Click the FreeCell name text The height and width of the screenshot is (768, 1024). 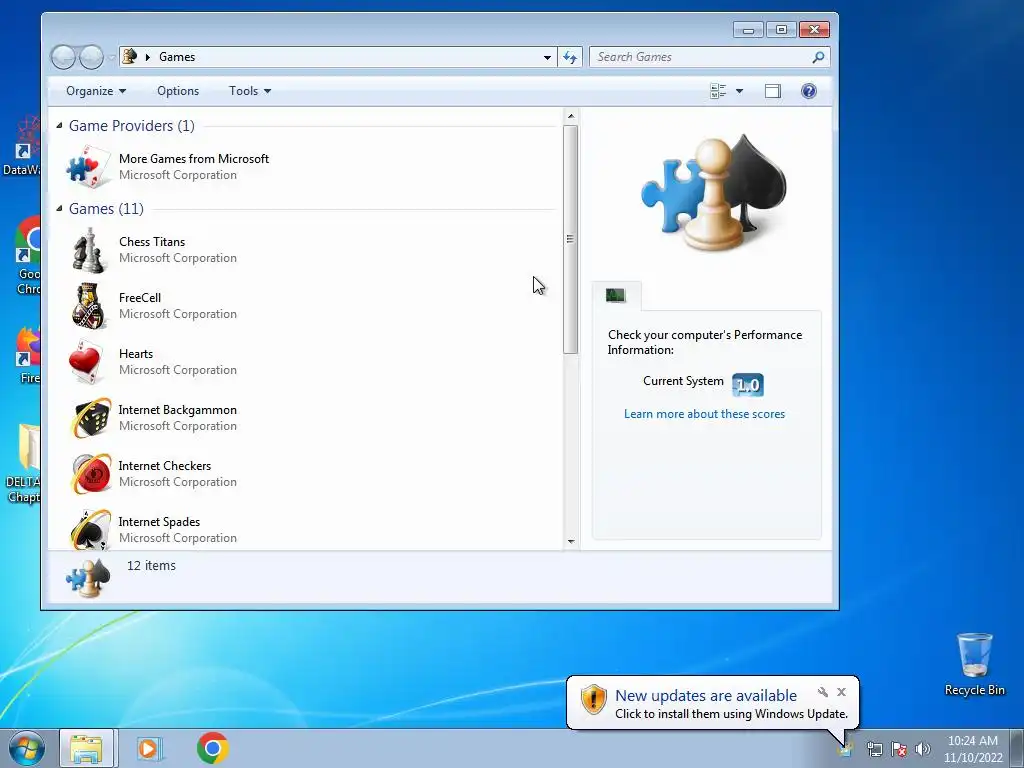140,298
